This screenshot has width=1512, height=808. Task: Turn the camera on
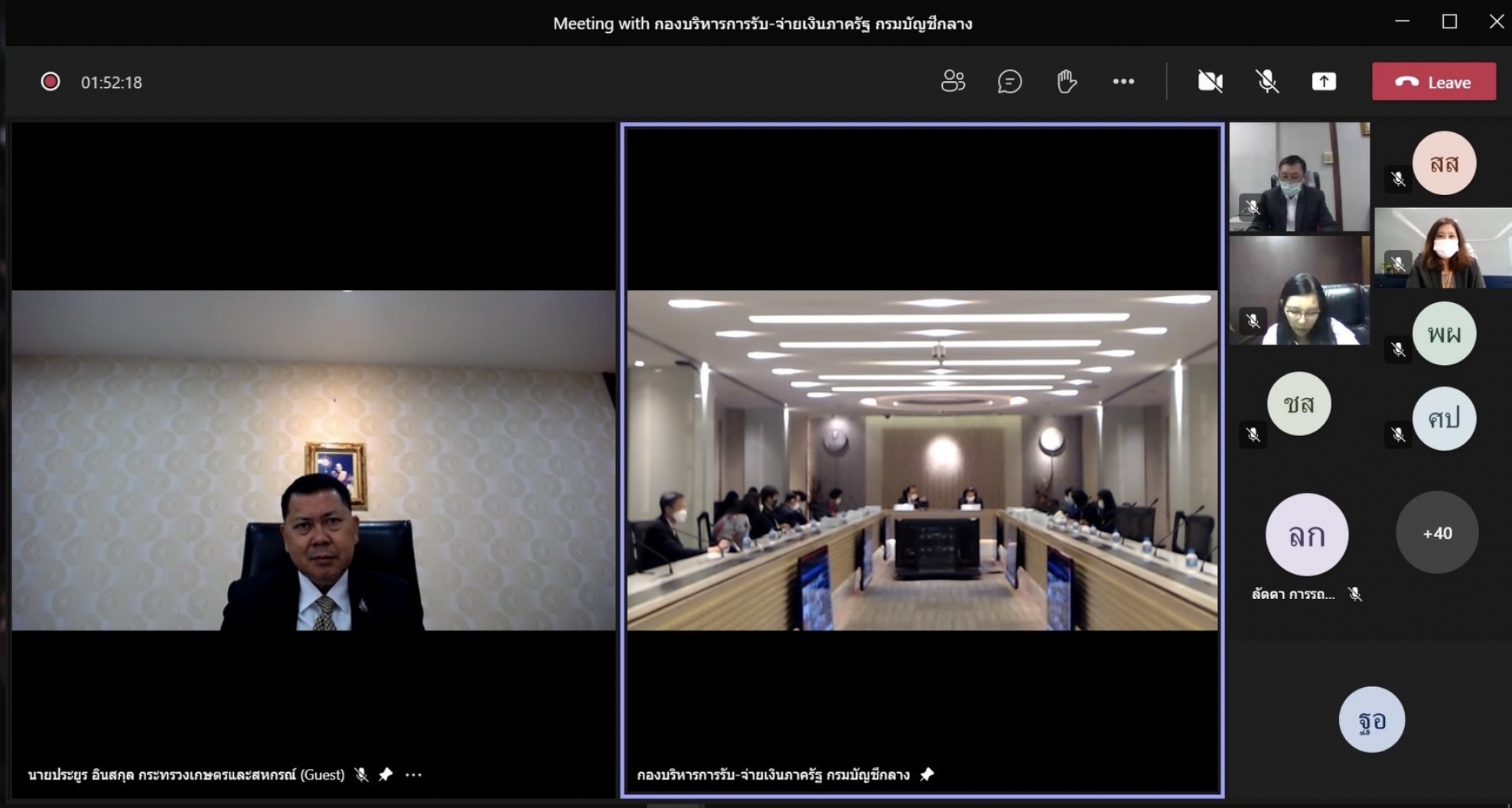point(1210,81)
